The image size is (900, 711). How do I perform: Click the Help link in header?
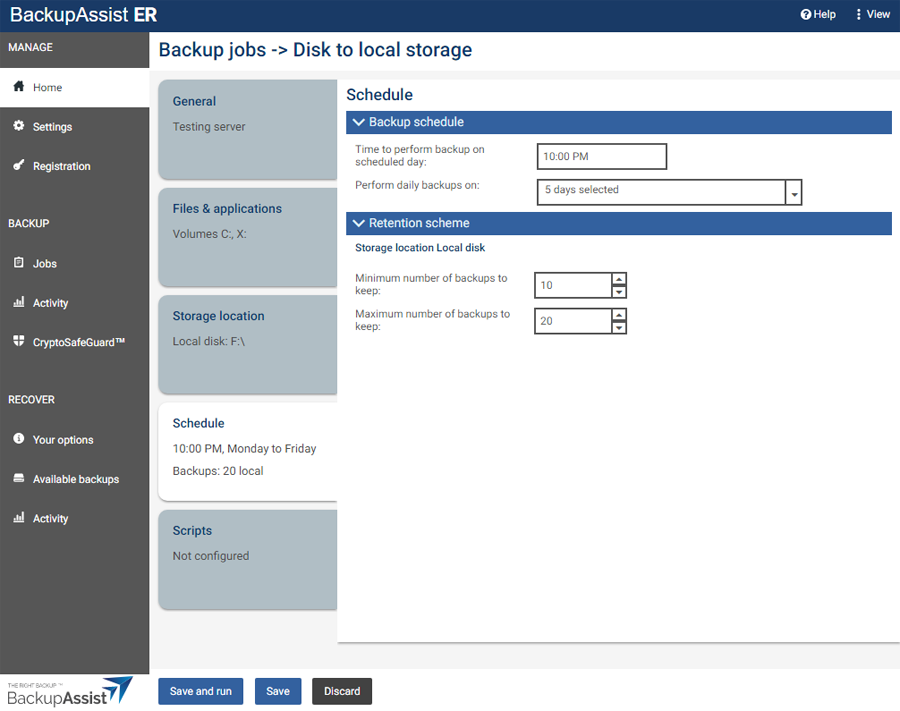(818, 15)
